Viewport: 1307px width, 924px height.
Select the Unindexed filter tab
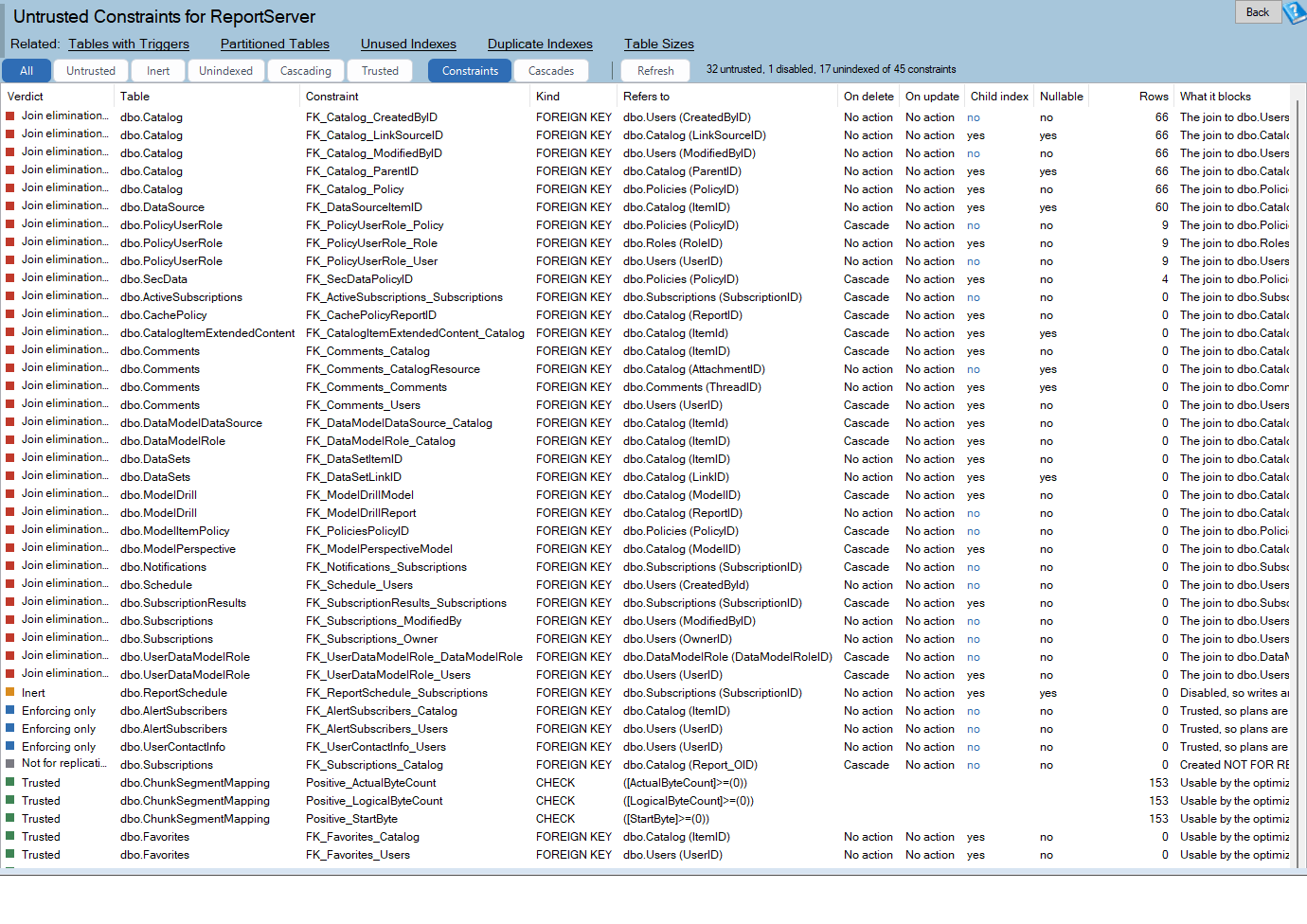pos(226,71)
